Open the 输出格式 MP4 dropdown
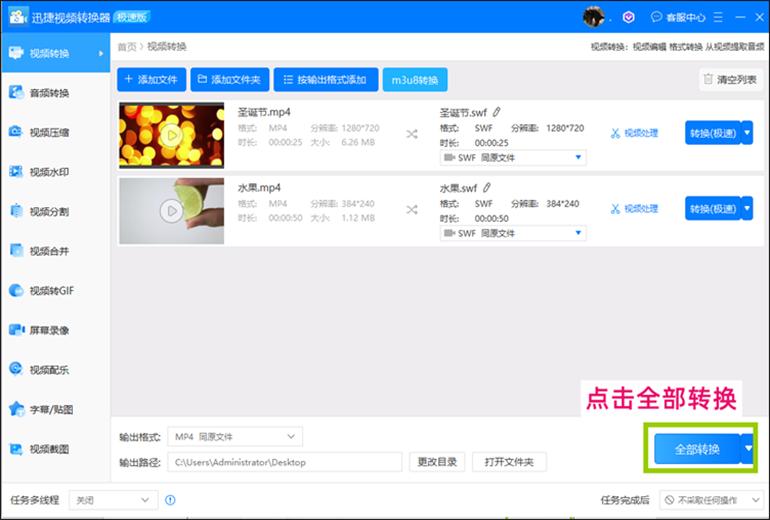 pos(235,437)
